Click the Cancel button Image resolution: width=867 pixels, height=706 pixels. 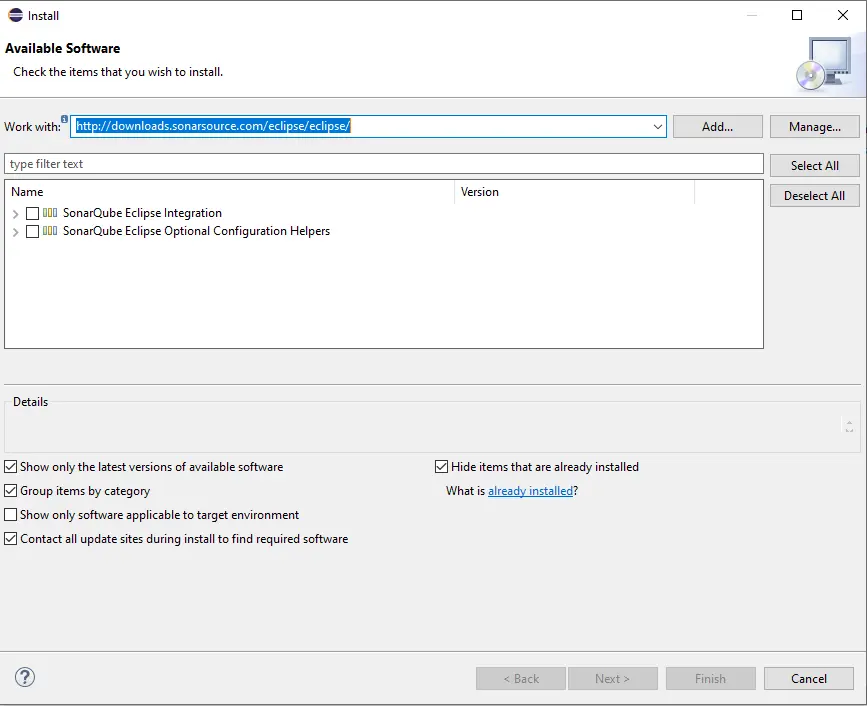coord(809,678)
